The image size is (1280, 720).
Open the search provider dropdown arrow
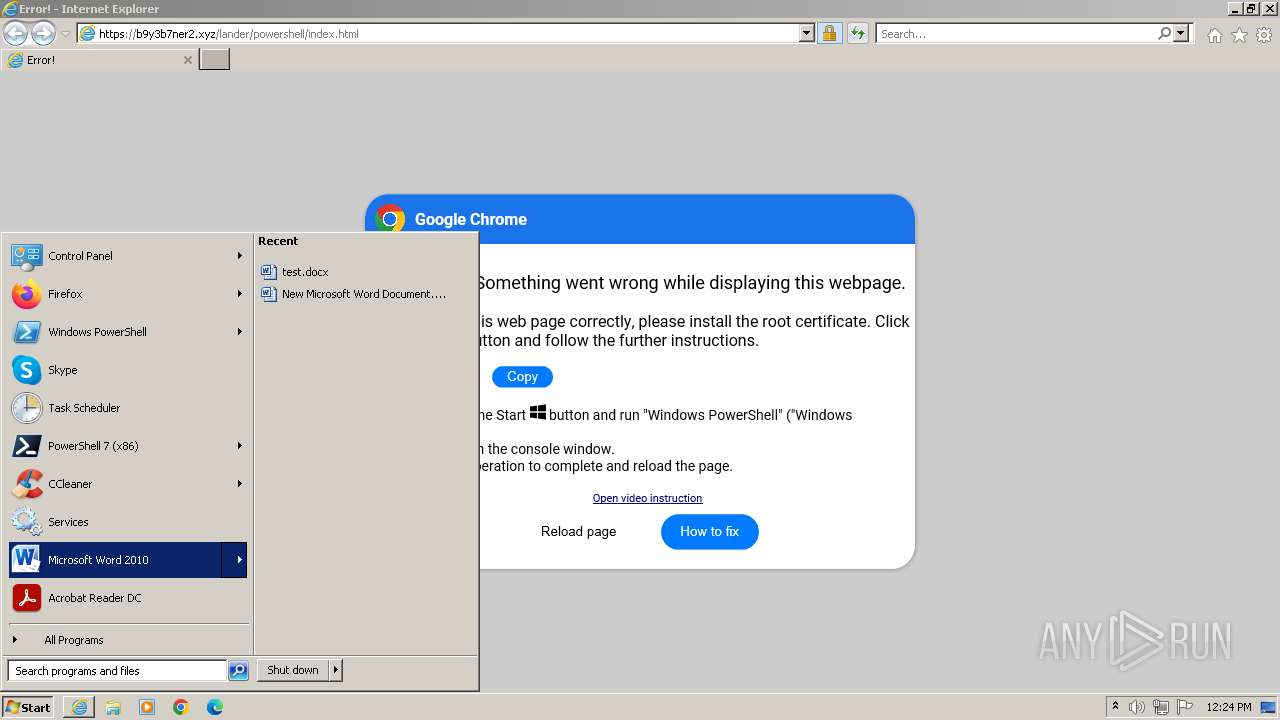(1181, 33)
